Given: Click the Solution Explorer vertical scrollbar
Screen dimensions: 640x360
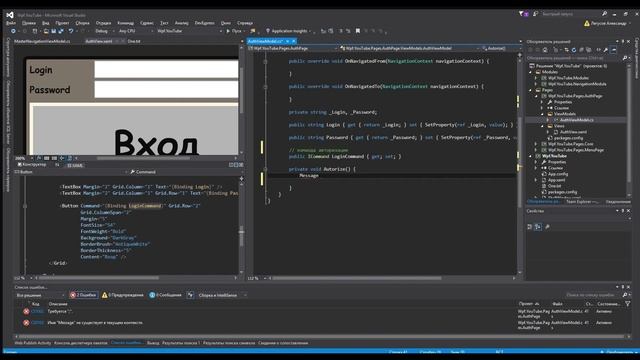Looking at the screenshot, I should click(629, 131).
